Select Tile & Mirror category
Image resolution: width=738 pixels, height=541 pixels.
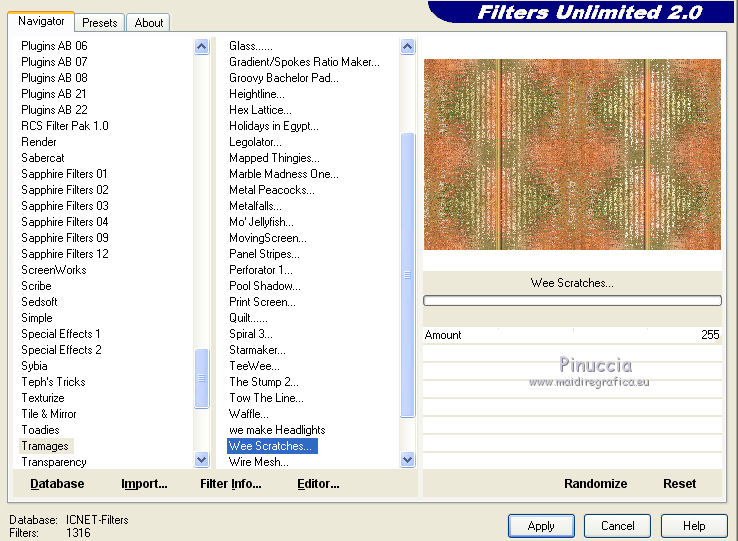[49, 414]
